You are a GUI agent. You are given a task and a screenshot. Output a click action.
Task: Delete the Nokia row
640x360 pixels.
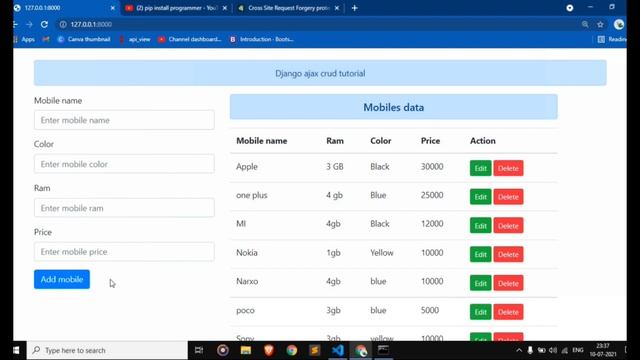click(x=508, y=254)
